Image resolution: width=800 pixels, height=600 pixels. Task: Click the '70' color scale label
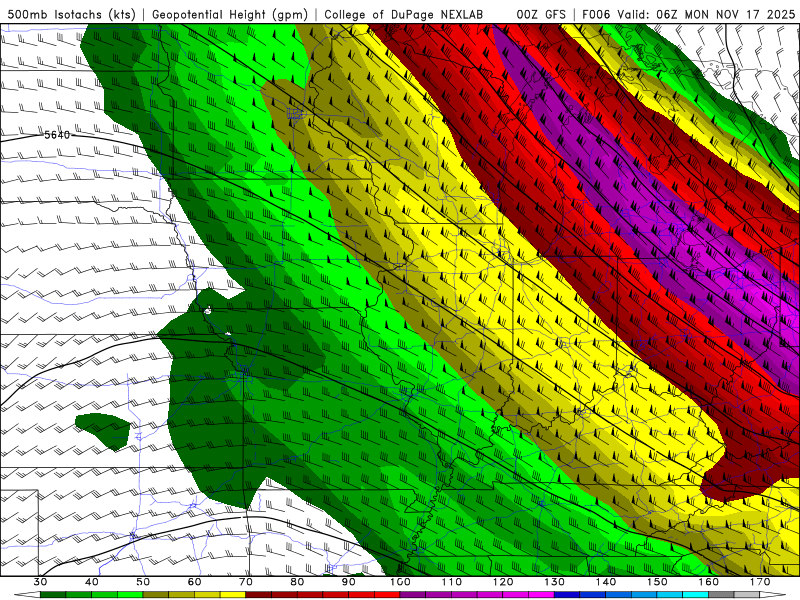[246, 582]
